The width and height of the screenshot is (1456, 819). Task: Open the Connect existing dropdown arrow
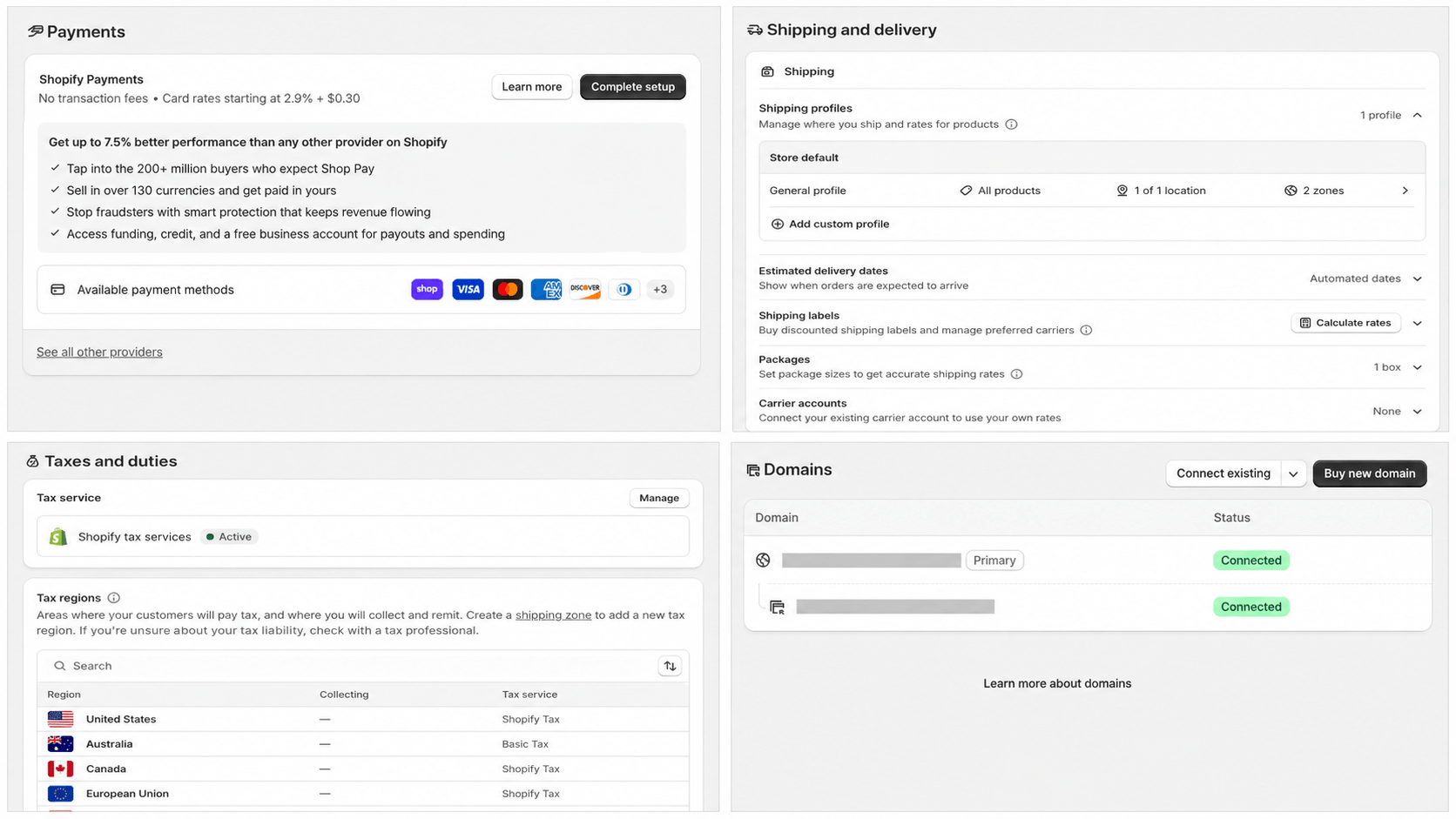pyautogui.click(x=1293, y=473)
